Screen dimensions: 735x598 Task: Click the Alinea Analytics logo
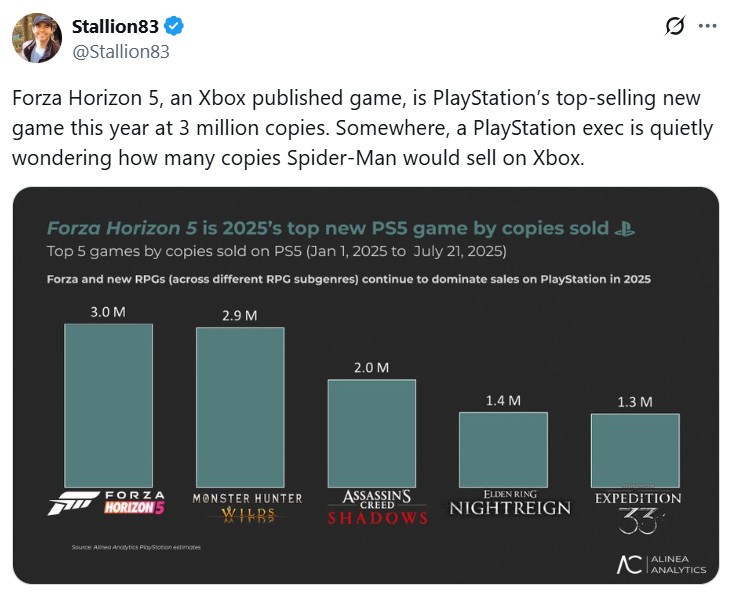[x=661, y=564]
